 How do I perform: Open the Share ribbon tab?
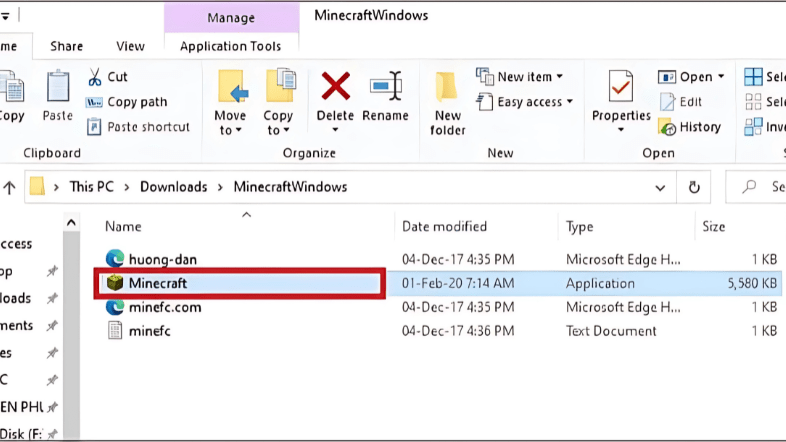(x=67, y=46)
